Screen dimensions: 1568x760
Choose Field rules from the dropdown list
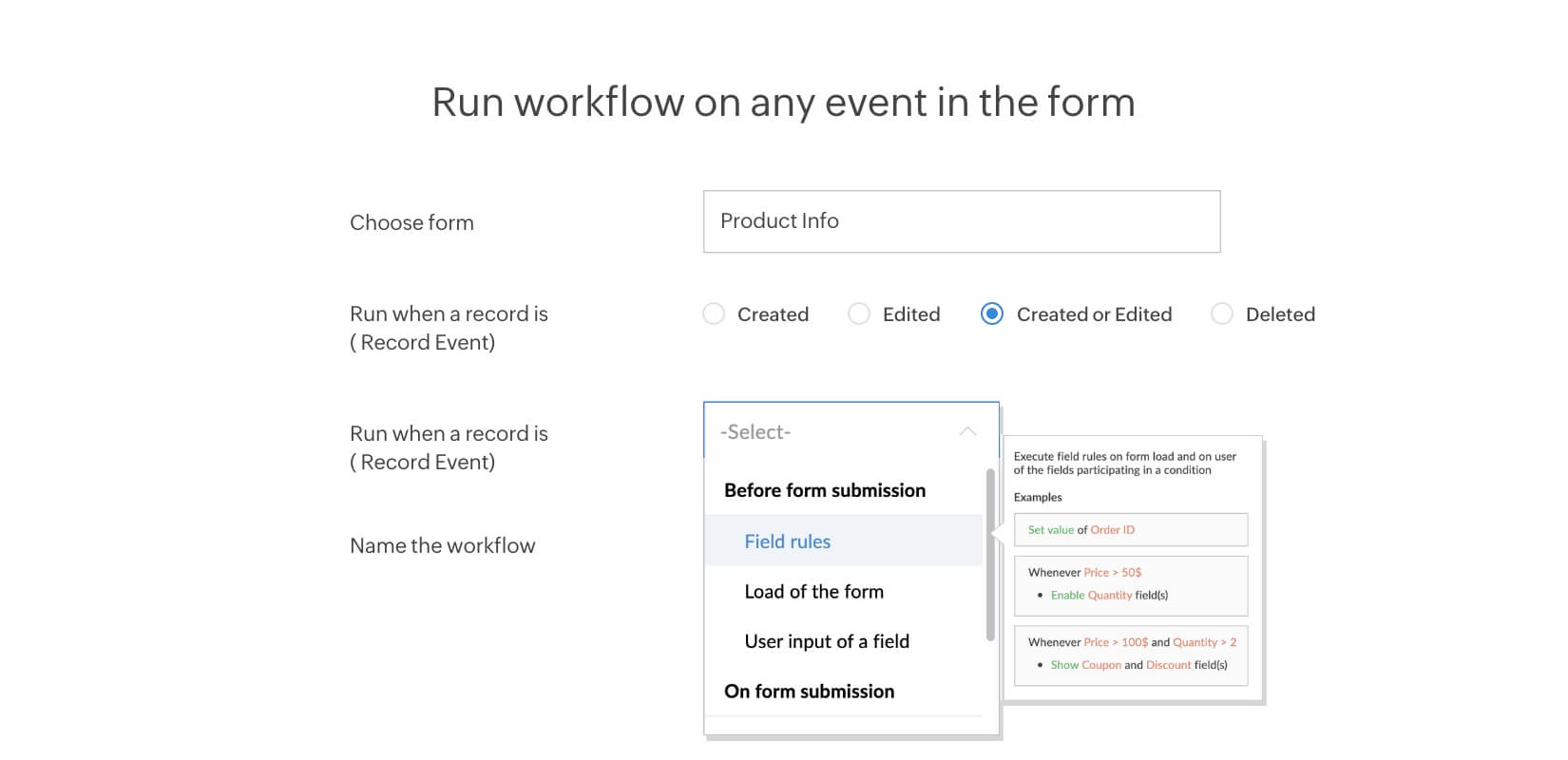[787, 541]
